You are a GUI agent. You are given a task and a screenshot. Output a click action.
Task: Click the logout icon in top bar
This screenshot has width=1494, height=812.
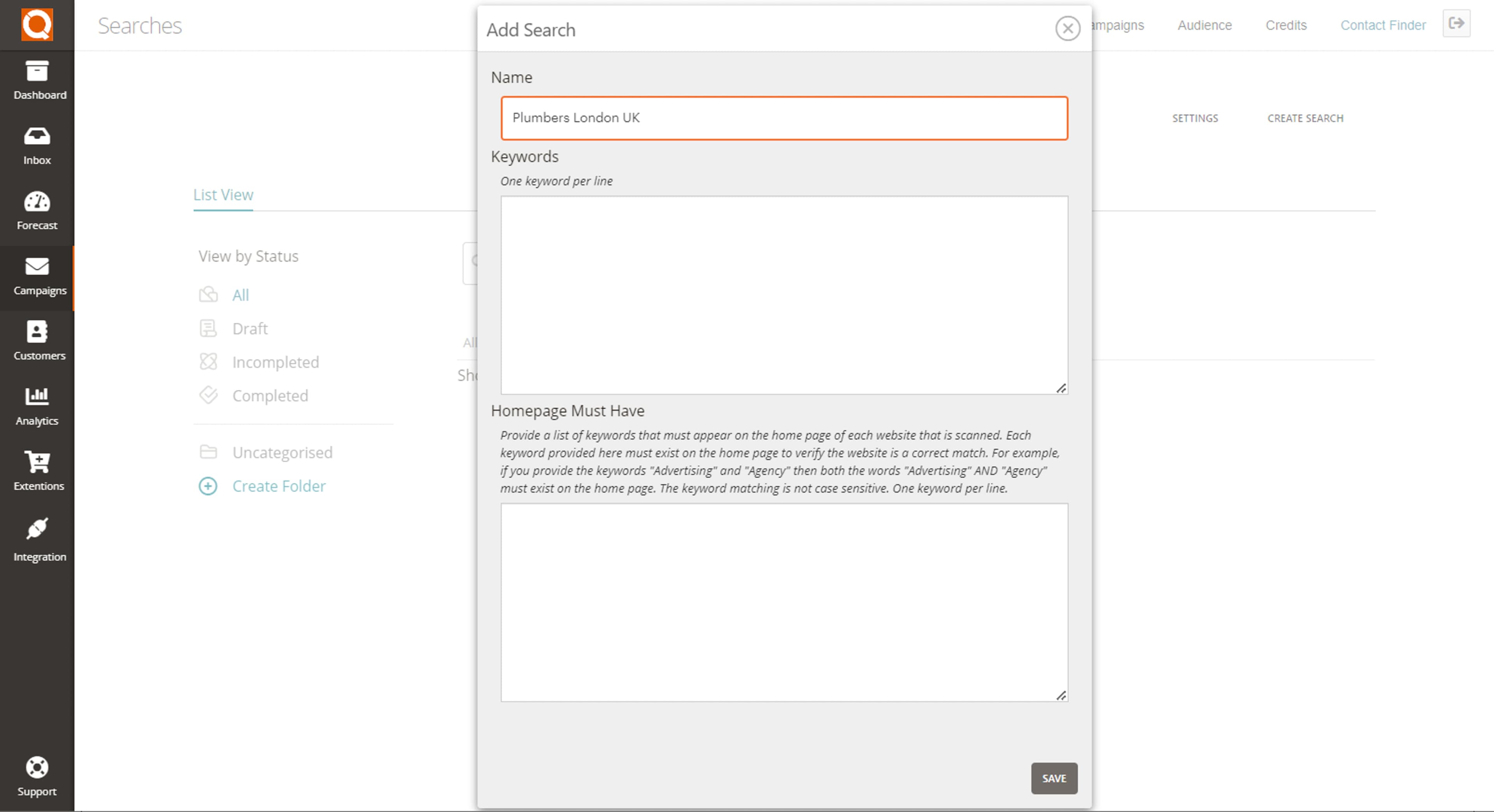(1456, 23)
